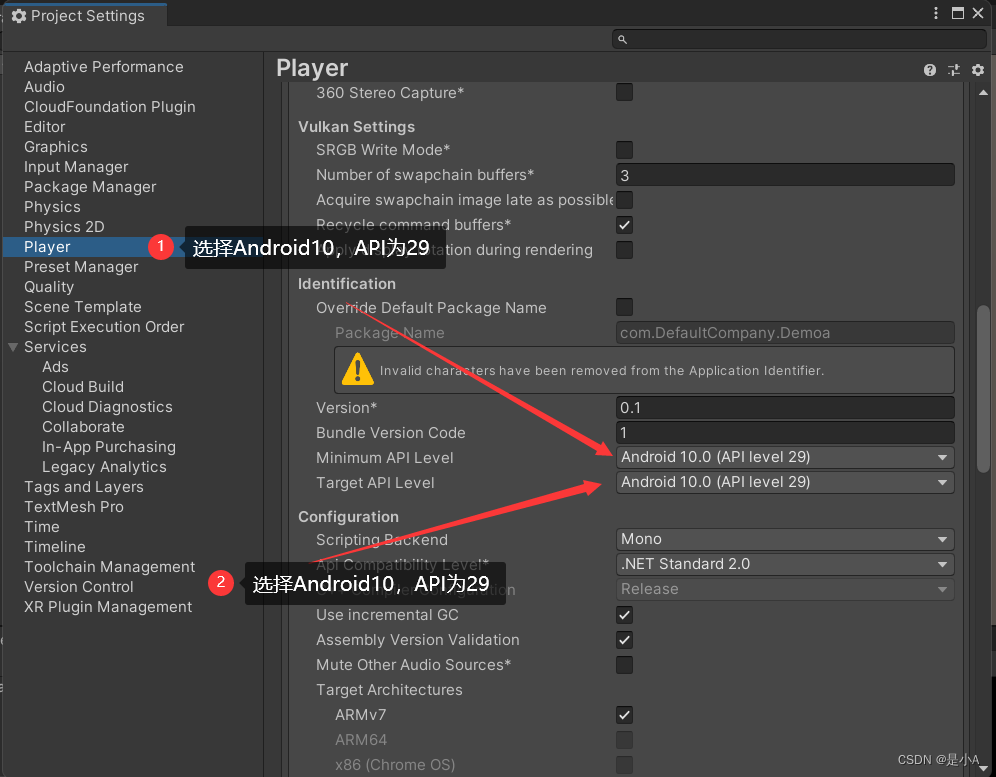Open Scene Template settings
This screenshot has height=777, width=996.
coord(83,307)
